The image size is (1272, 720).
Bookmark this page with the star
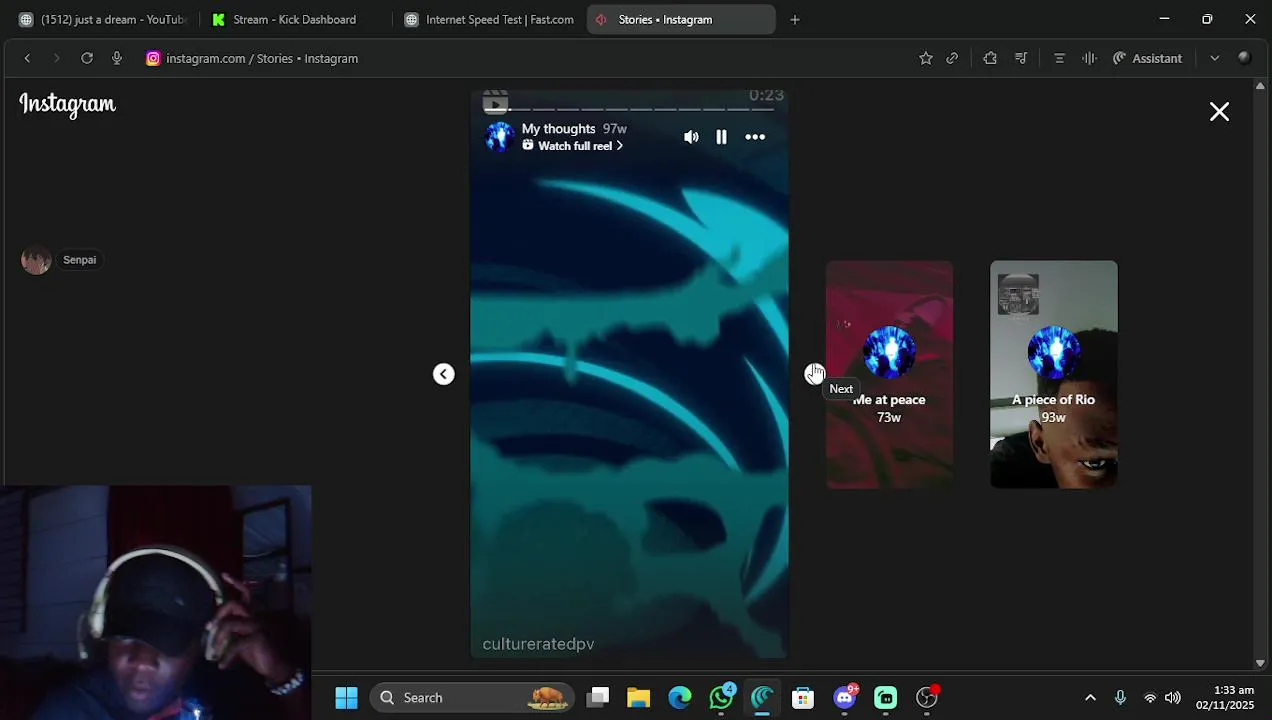[926, 58]
